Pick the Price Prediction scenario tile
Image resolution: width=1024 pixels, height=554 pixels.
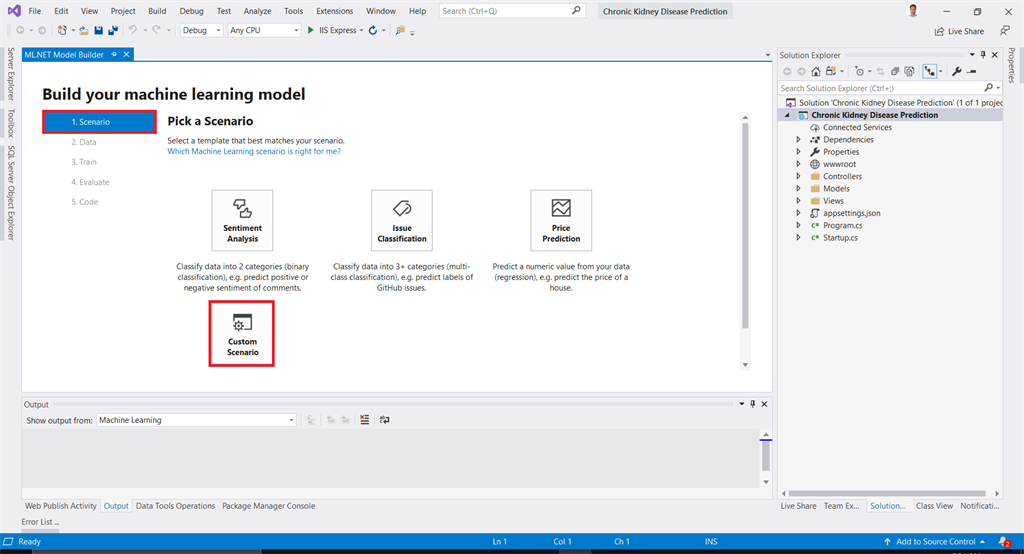(x=561, y=220)
